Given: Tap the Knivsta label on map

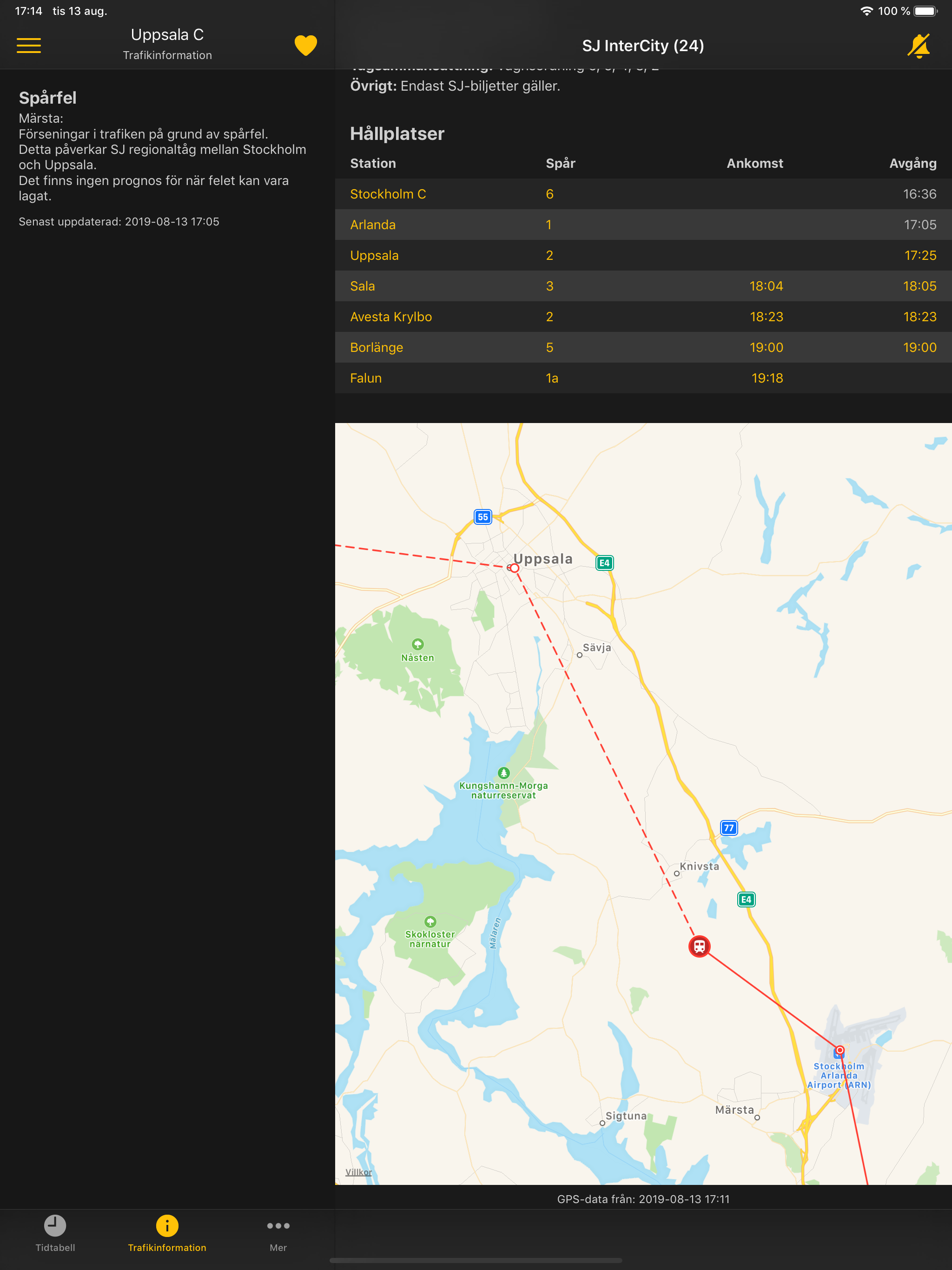Looking at the screenshot, I should pyautogui.click(x=699, y=867).
